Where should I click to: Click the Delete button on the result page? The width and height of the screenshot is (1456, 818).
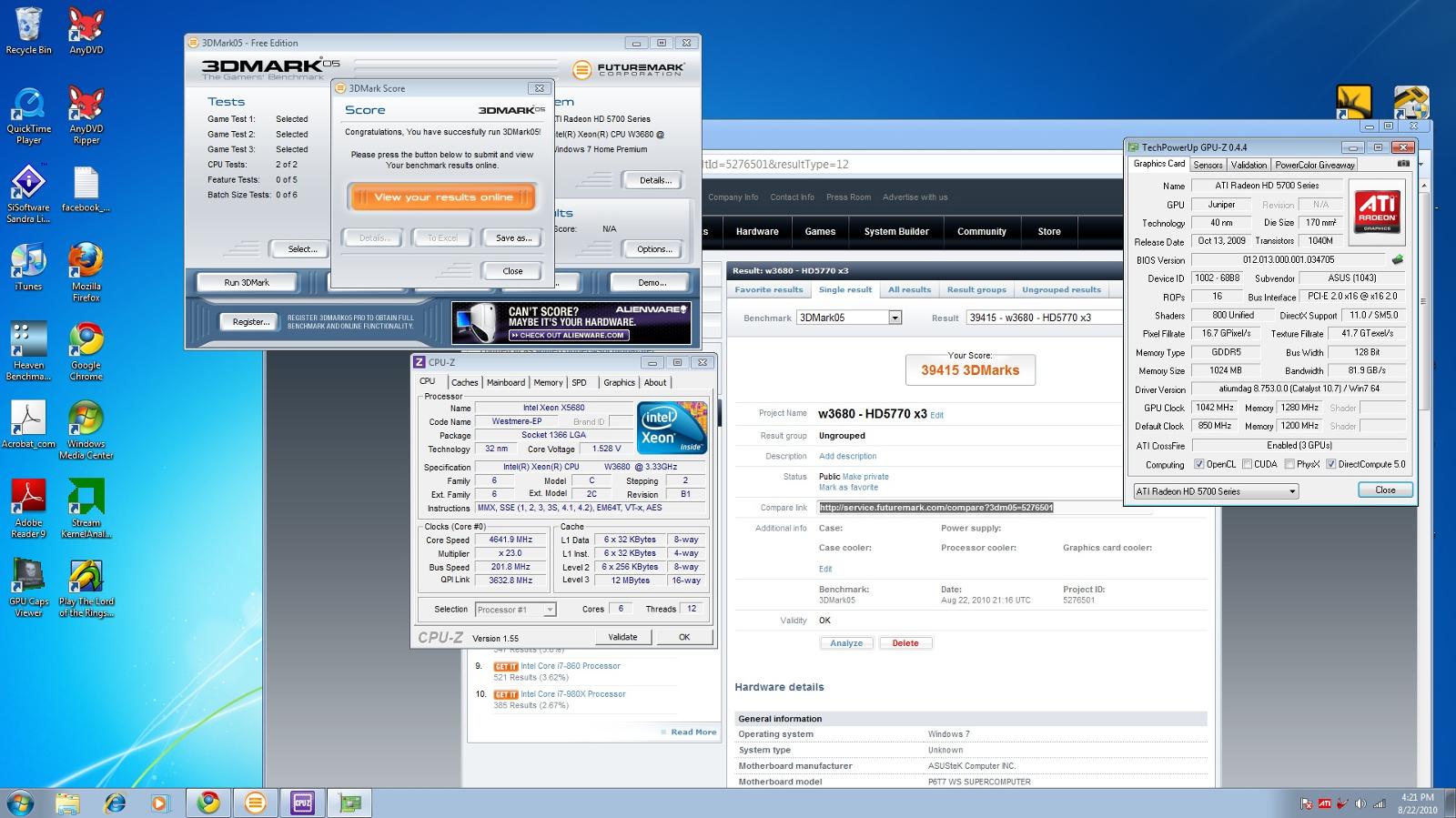(x=905, y=643)
